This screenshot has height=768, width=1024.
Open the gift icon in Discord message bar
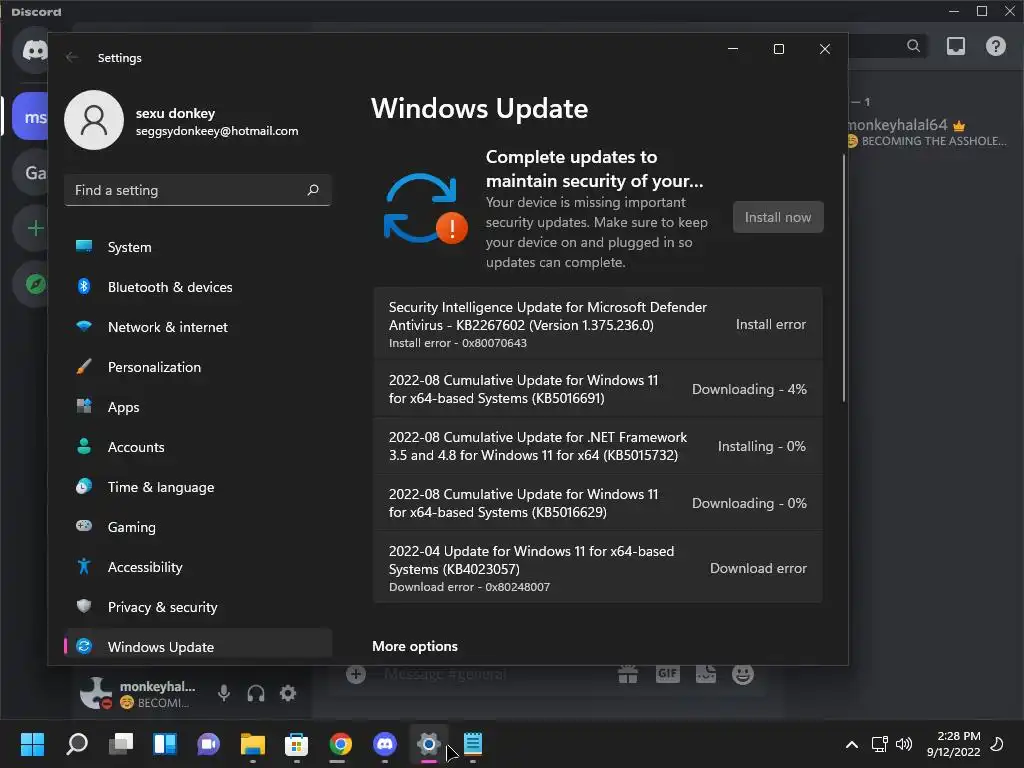(628, 674)
